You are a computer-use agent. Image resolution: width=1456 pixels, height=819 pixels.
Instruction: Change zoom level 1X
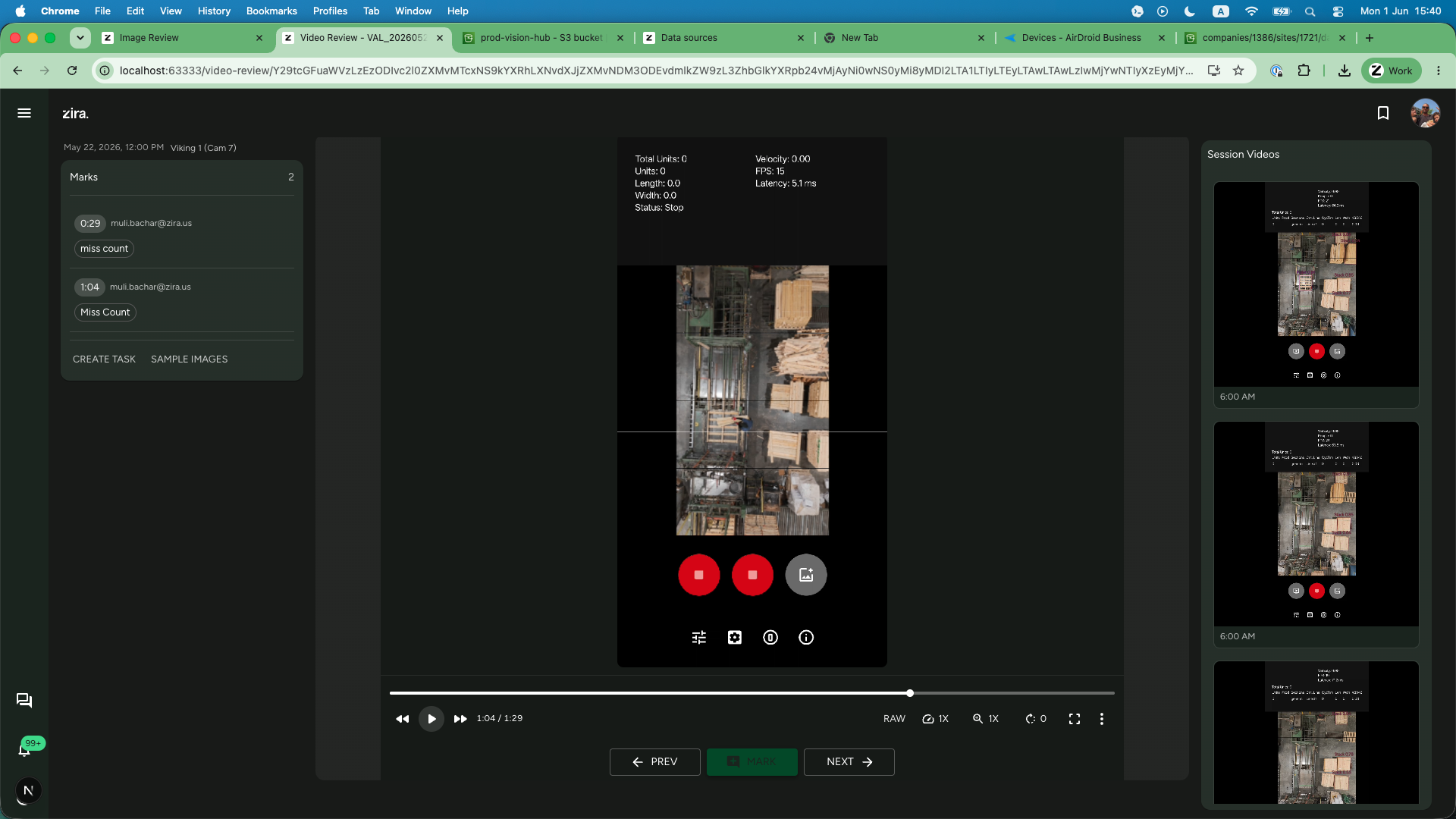pyautogui.click(x=986, y=719)
